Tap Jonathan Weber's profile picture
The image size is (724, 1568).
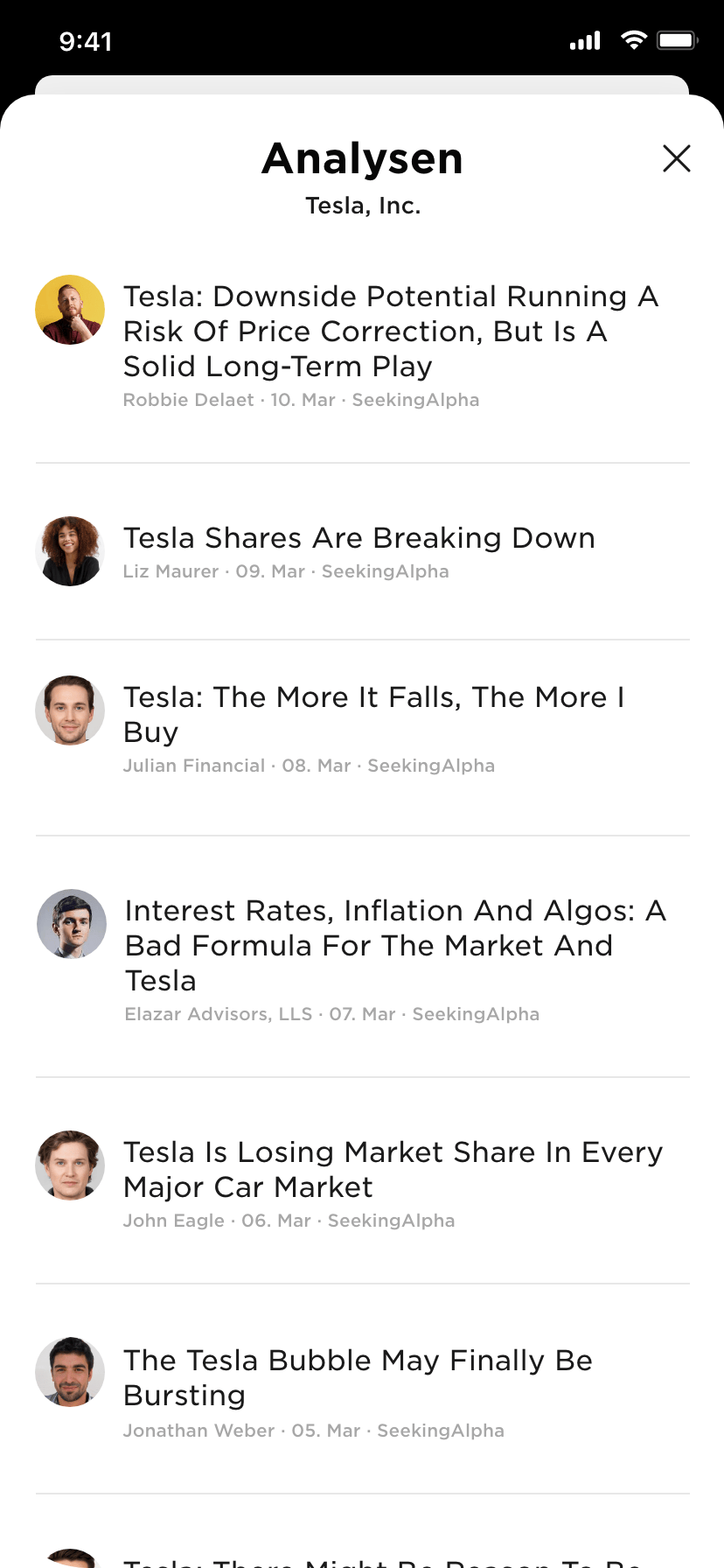tap(70, 1372)
